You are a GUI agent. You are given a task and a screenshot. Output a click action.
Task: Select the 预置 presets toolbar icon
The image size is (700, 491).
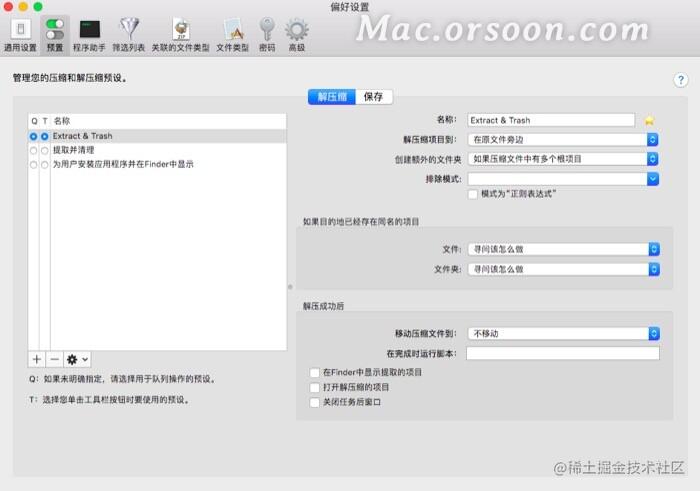(x=55, y=36)
